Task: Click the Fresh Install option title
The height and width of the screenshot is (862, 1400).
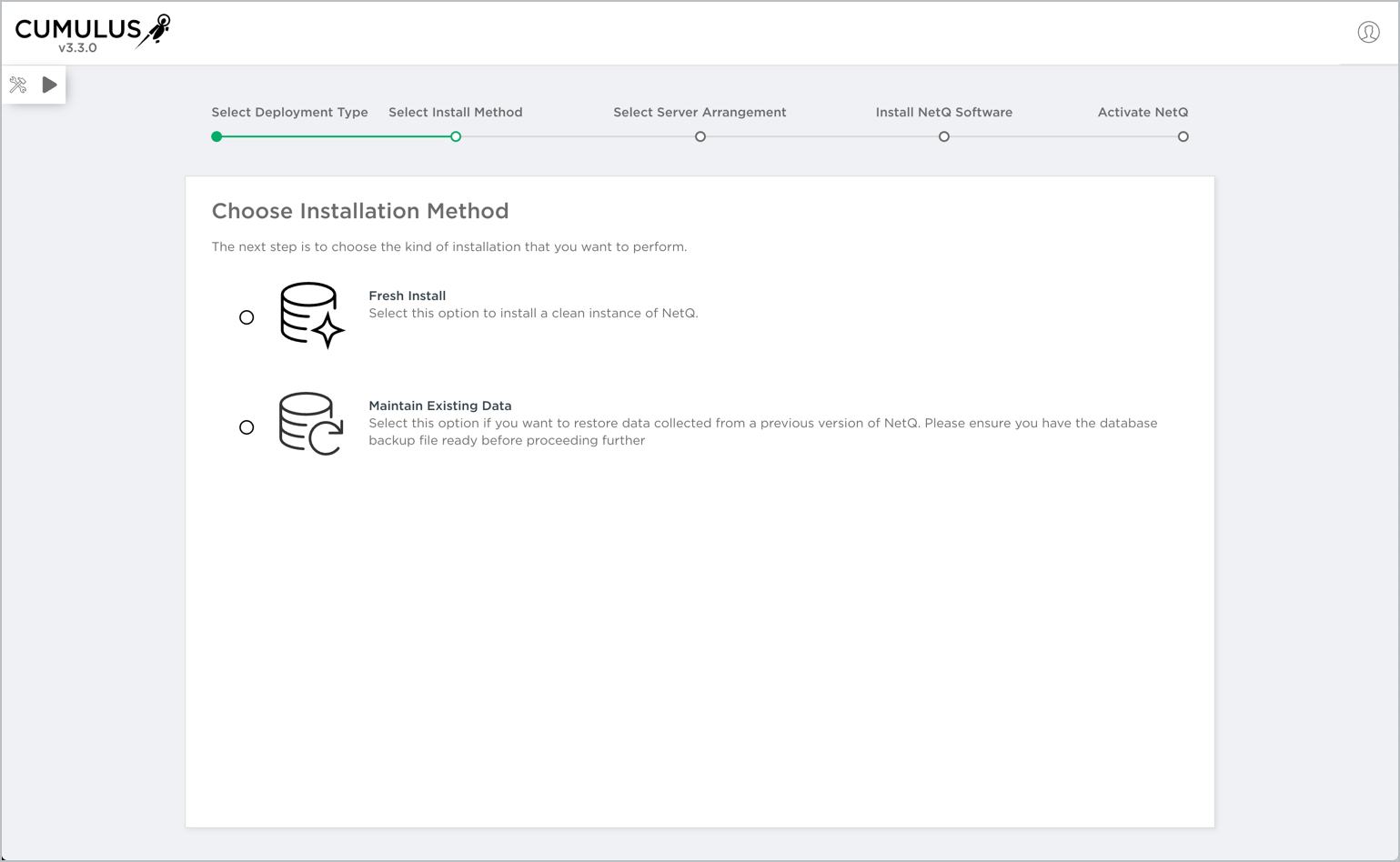Action: pyautogui.click(x=407, y=296)
